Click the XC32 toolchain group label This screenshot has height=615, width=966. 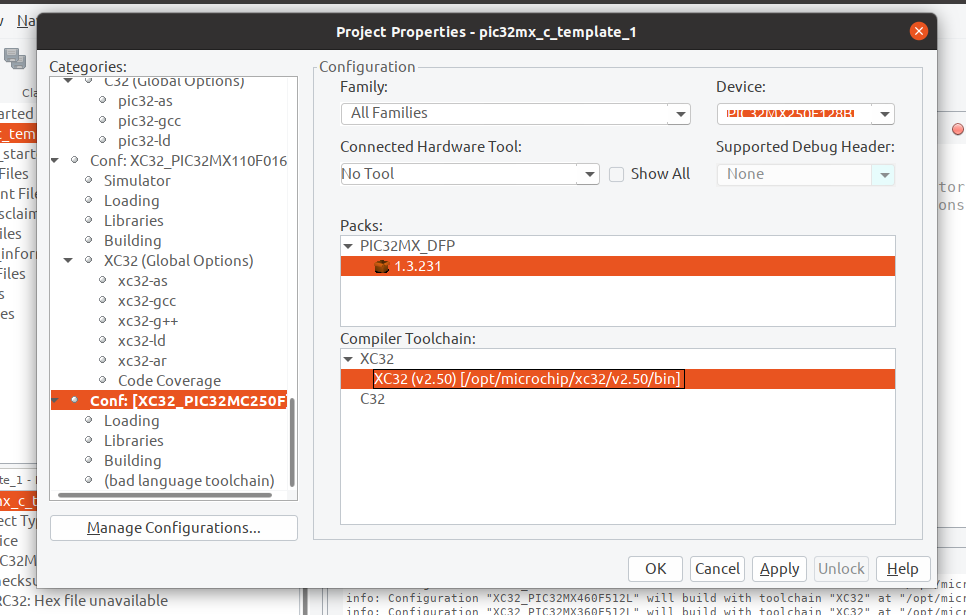coord(376,359)
